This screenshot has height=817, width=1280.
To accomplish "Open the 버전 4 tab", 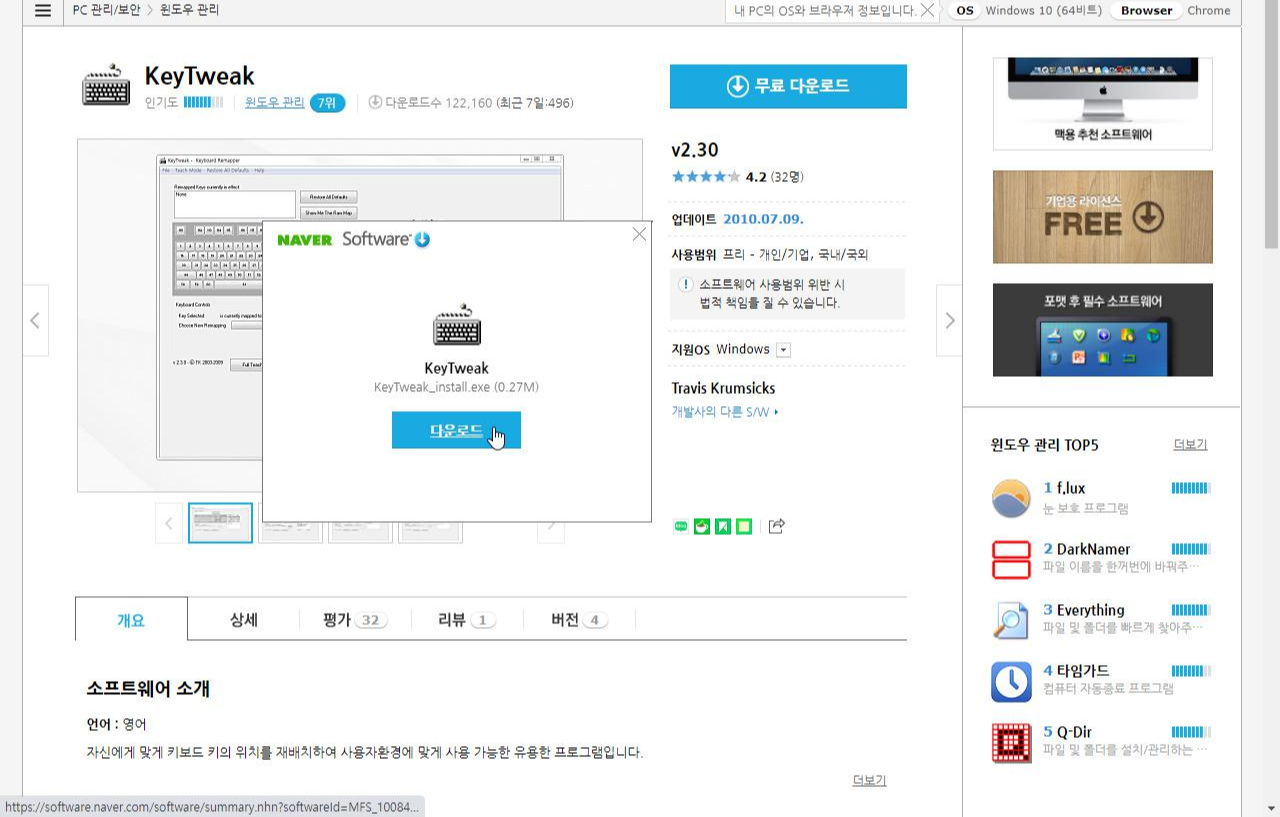I will [x=579, y=619].
